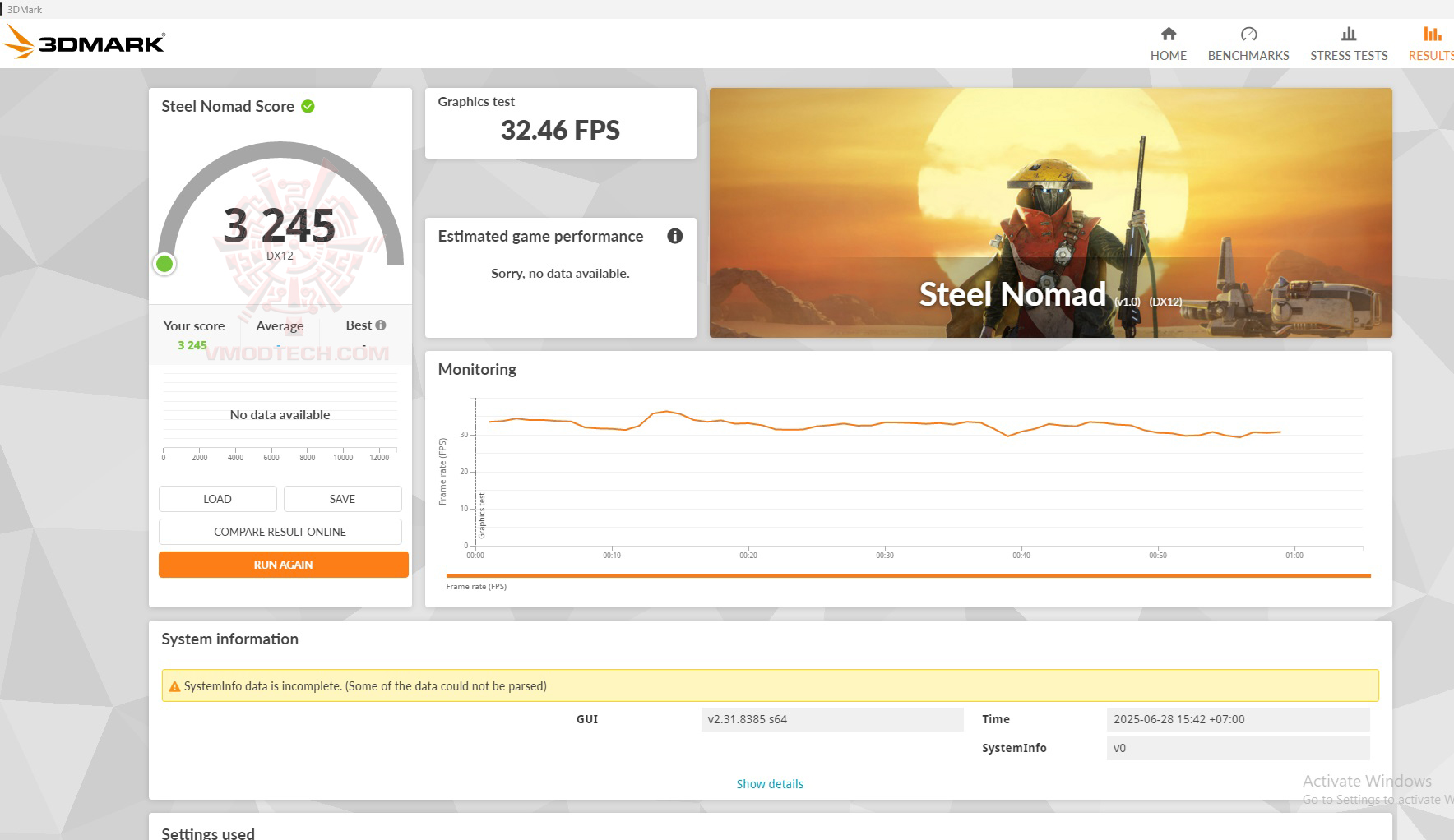The width and height of the screenshot is (1454, 840).
Task: Click the 00:10 time marker on chart axis
Action: click(612, 556)
